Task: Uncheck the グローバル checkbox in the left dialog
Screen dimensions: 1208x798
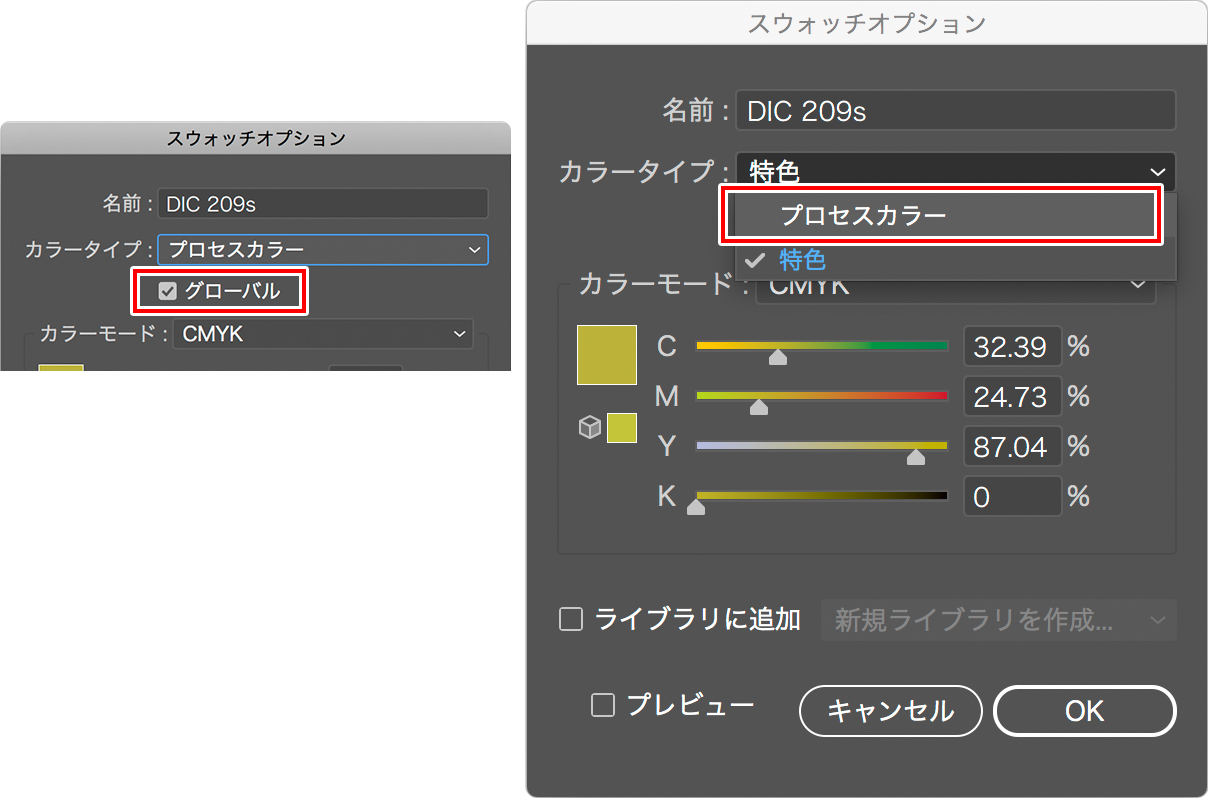Action: (x=168, y=291)
